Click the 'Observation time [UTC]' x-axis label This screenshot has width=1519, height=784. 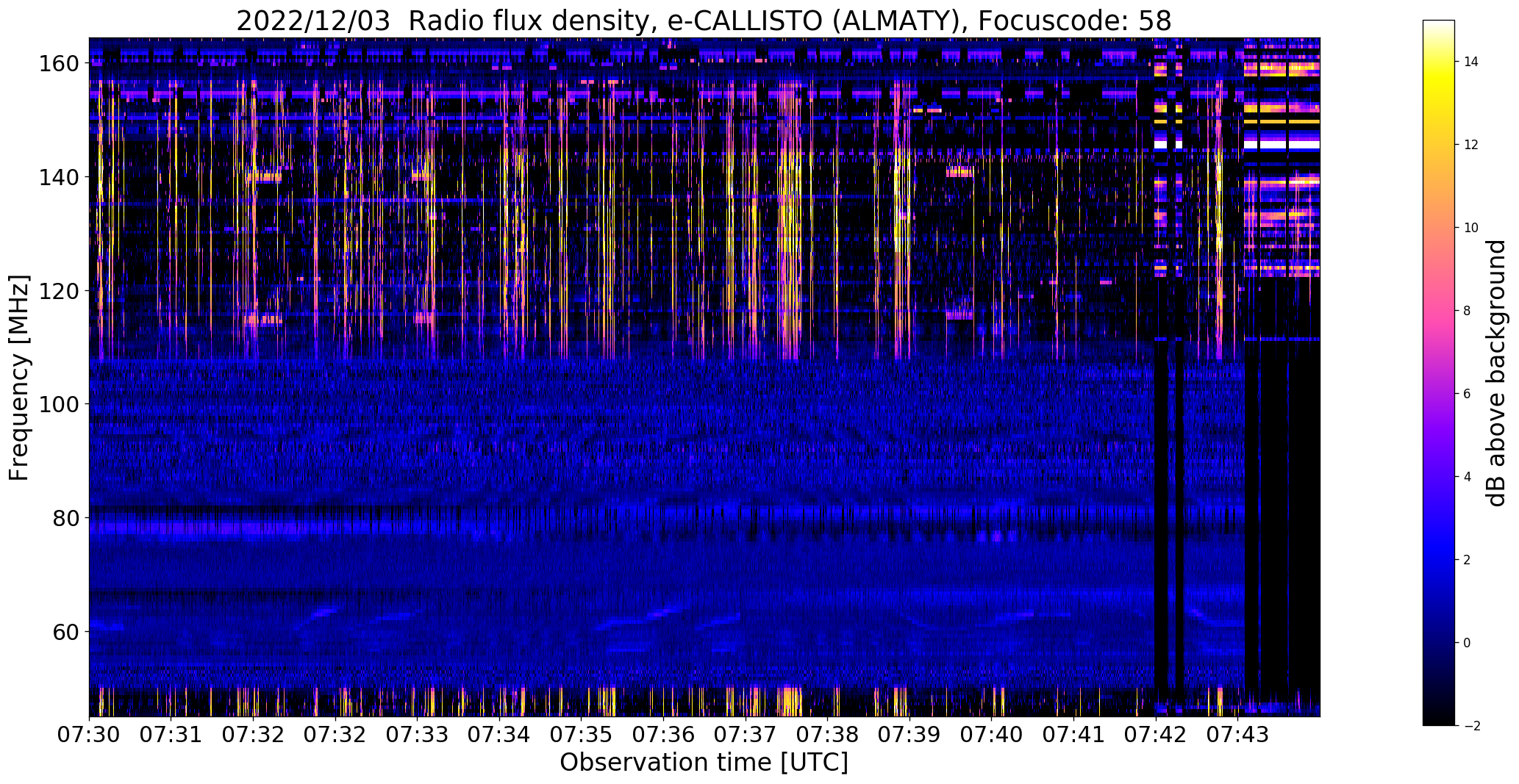coord(704,763)
